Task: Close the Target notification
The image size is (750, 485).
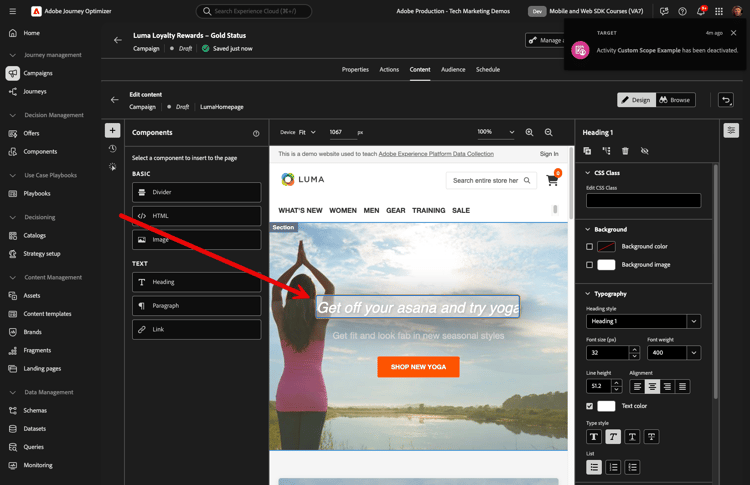Action: pos(734,33)
